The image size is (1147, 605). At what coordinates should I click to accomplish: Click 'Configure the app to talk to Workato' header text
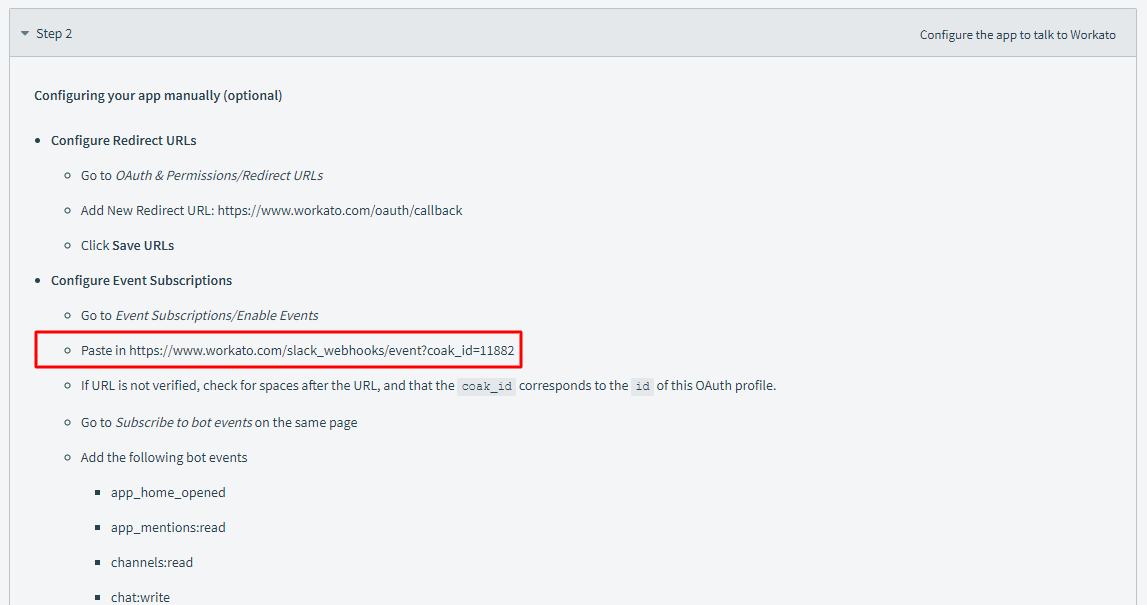click(x=1017, y=35)
